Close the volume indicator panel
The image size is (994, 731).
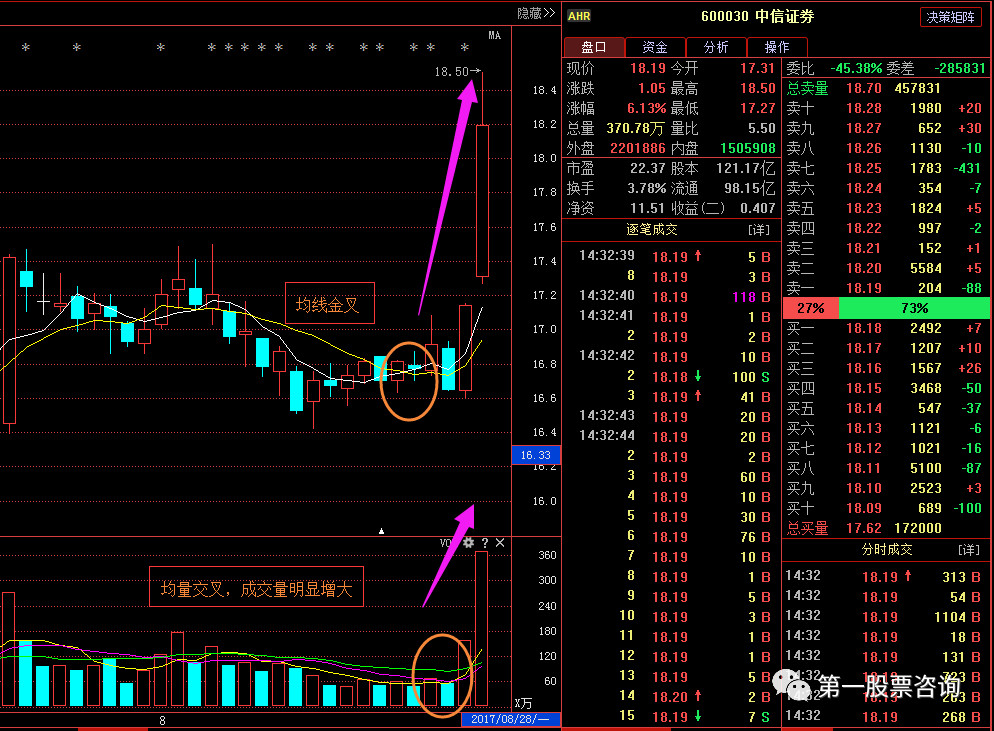500,543
